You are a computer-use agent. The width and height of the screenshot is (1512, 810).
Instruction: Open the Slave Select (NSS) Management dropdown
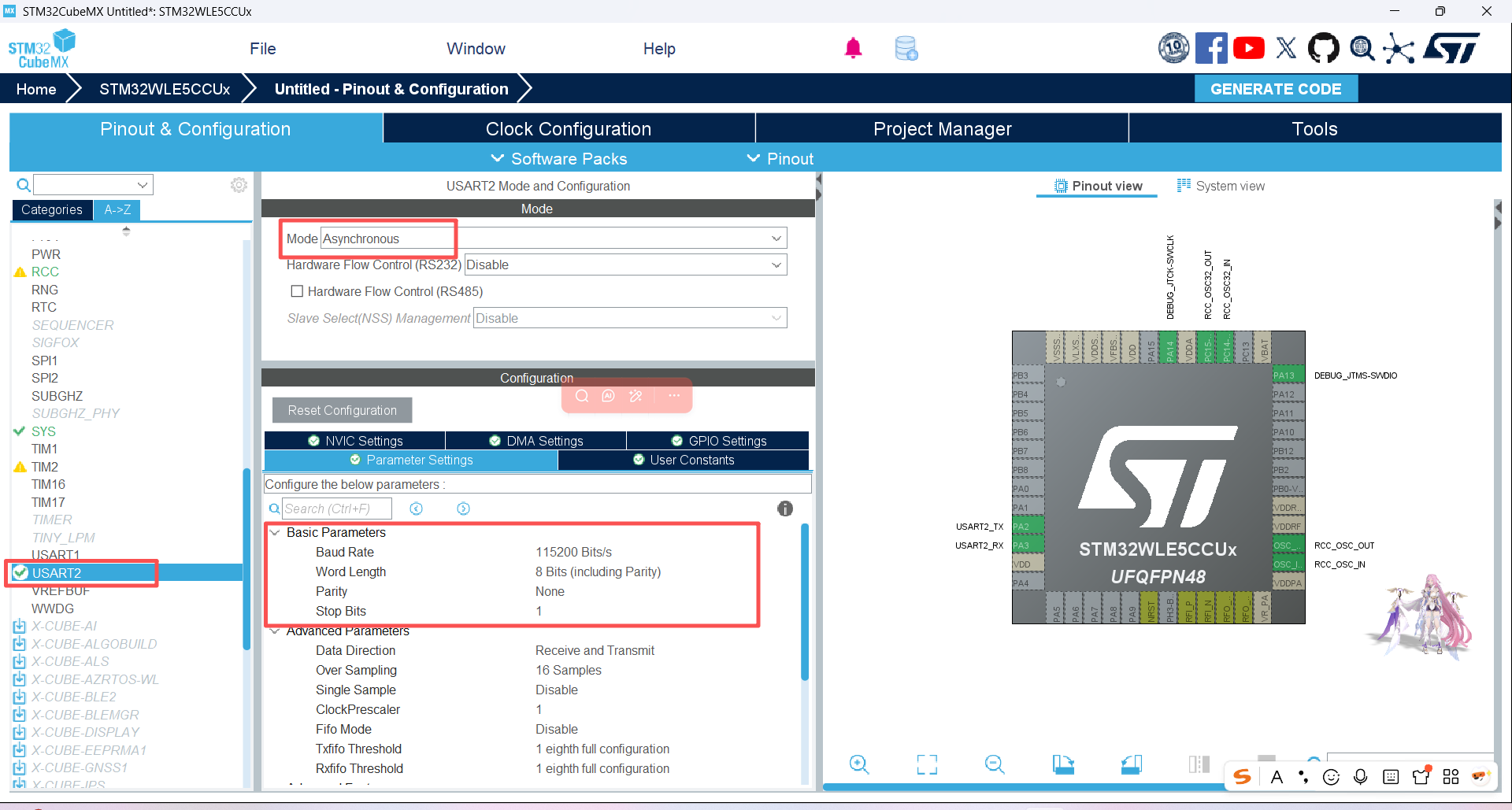coord(629,318)
